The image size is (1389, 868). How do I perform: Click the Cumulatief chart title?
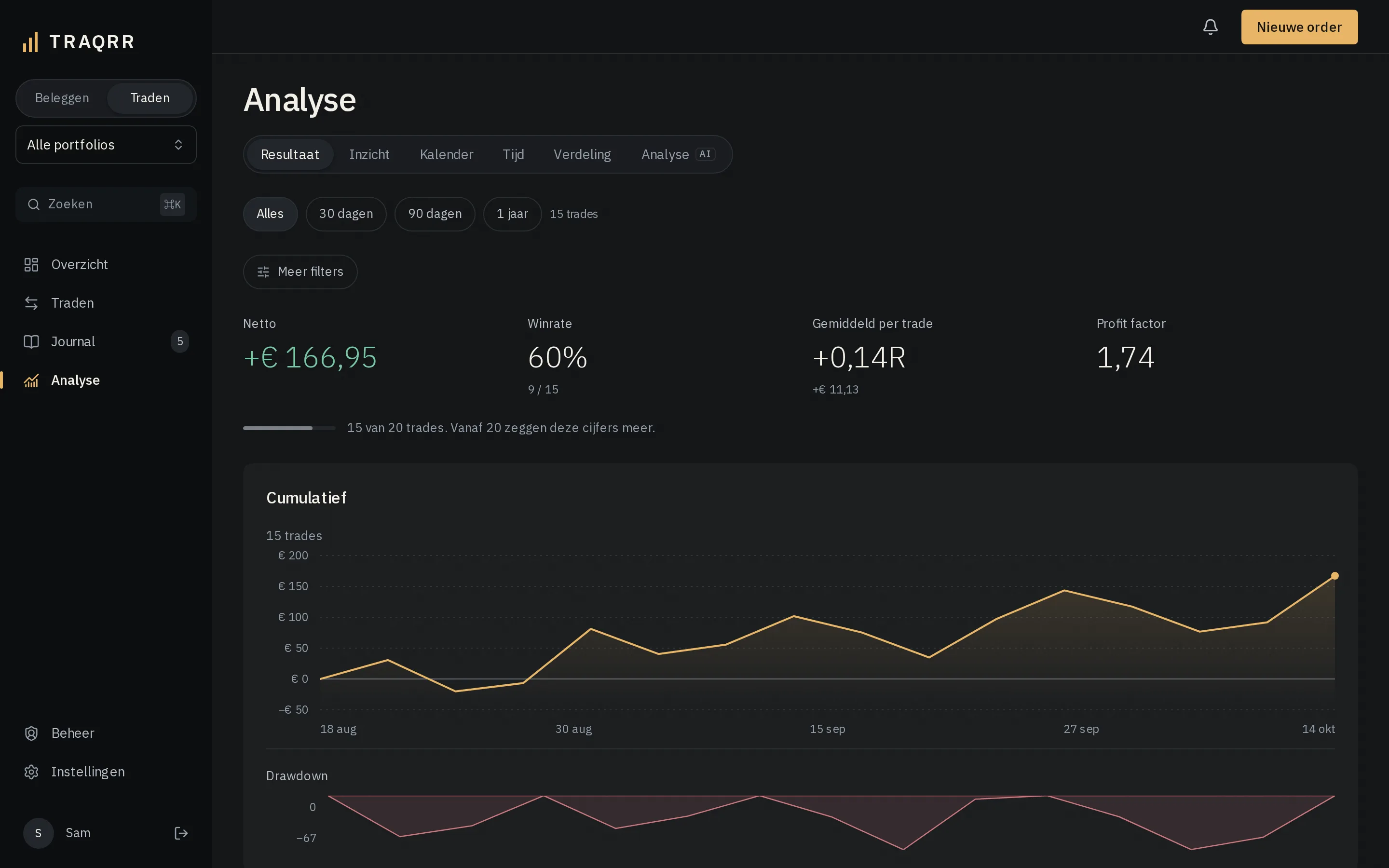[x=307, y=498]
